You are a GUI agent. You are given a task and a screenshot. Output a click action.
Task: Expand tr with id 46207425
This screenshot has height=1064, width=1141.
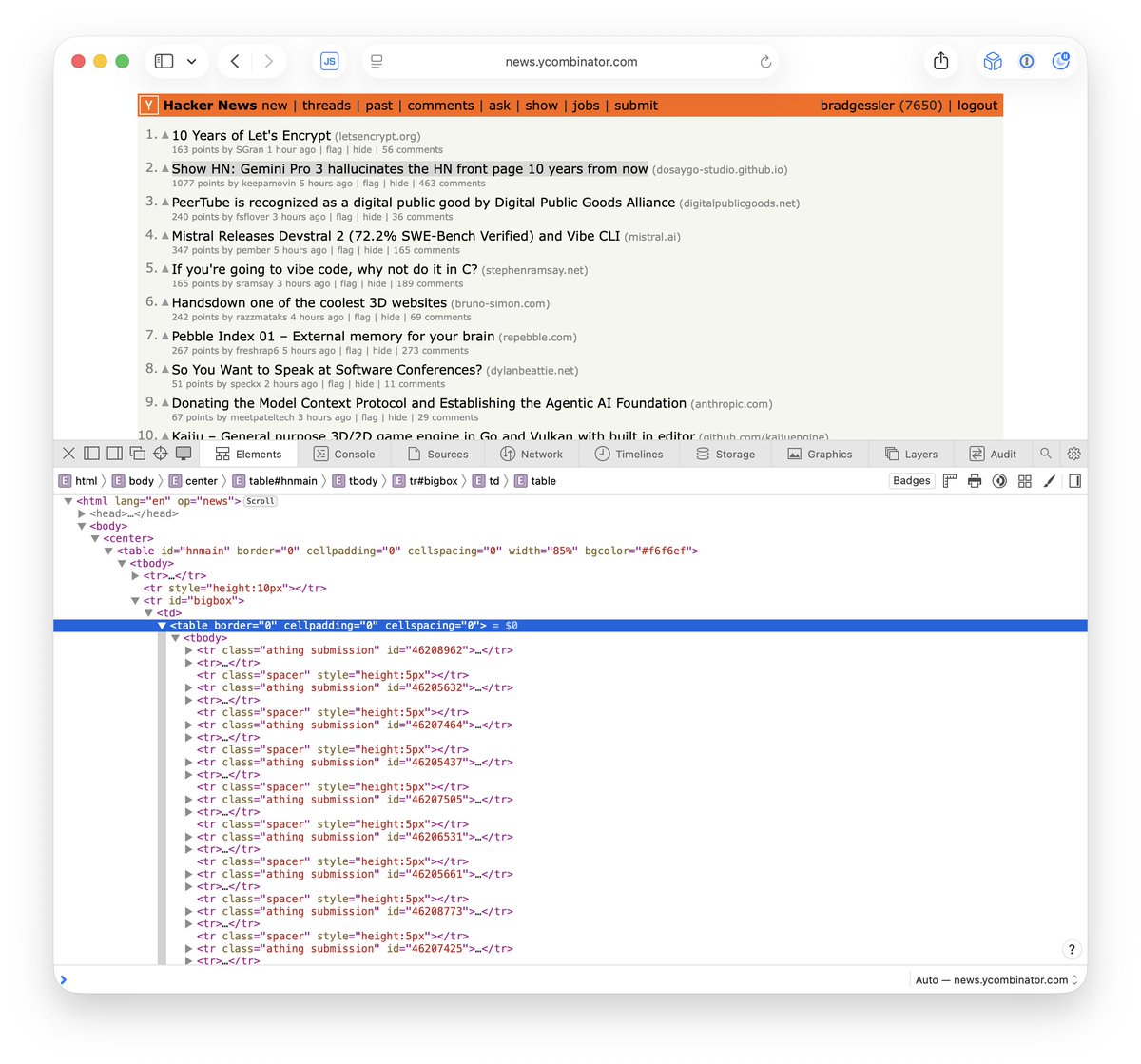tap(188, 949)
